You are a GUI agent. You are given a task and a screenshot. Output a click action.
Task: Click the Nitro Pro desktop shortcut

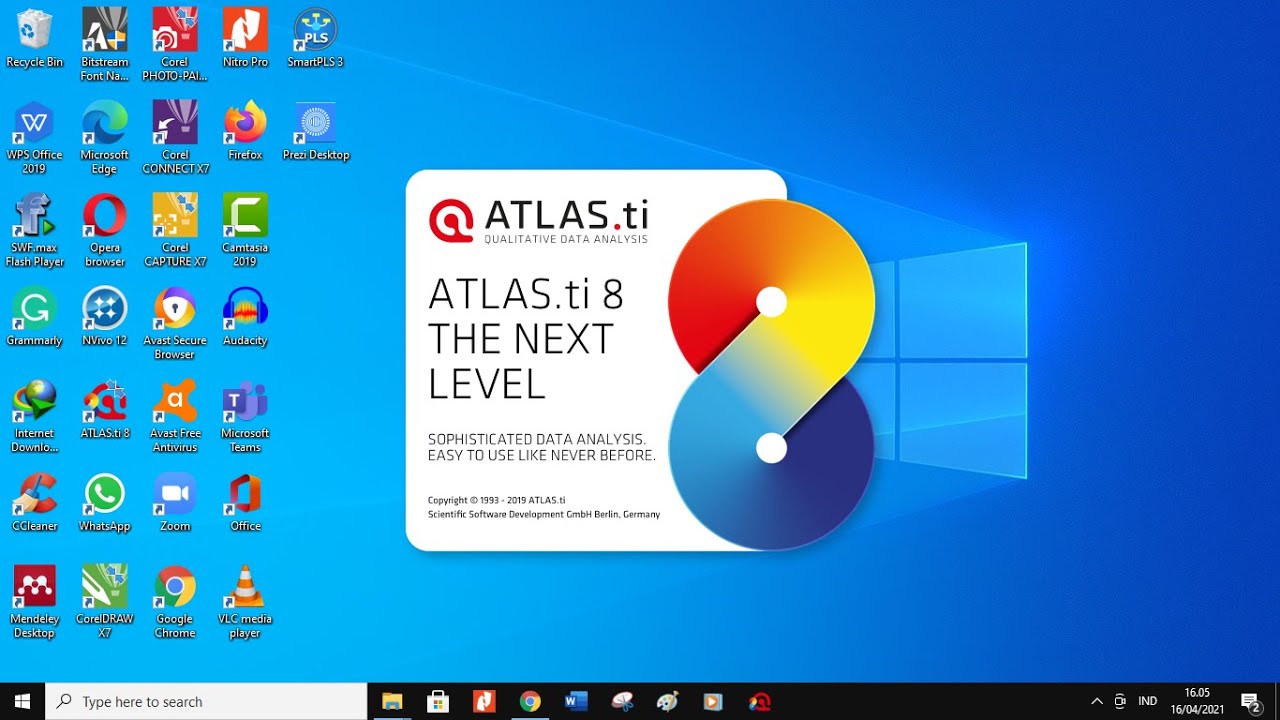(245, 38)
